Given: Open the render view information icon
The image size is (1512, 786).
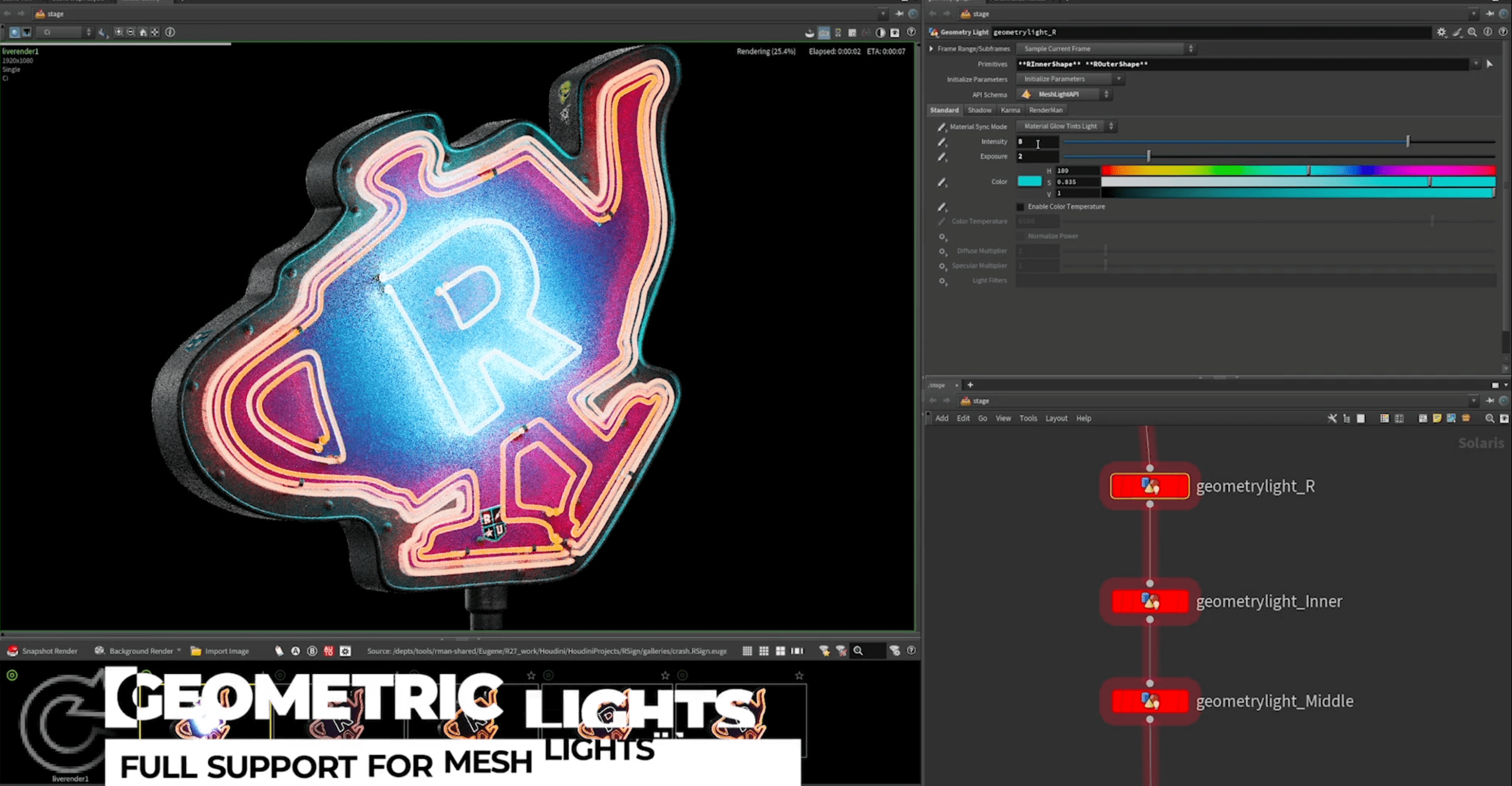Looking at the screenshot, I should [170, 32].
